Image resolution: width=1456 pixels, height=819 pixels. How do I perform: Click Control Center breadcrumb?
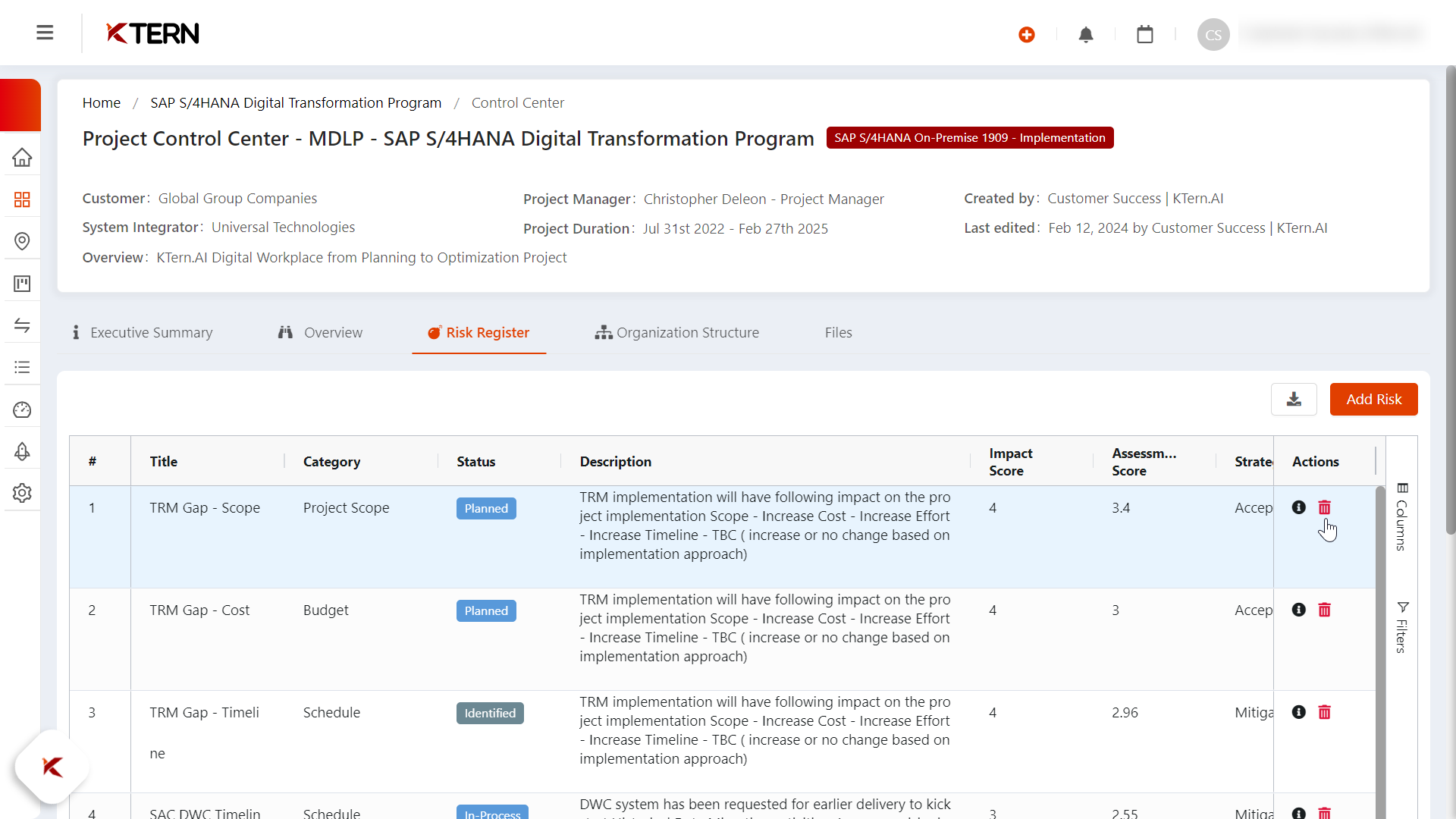tap(518, 102)
